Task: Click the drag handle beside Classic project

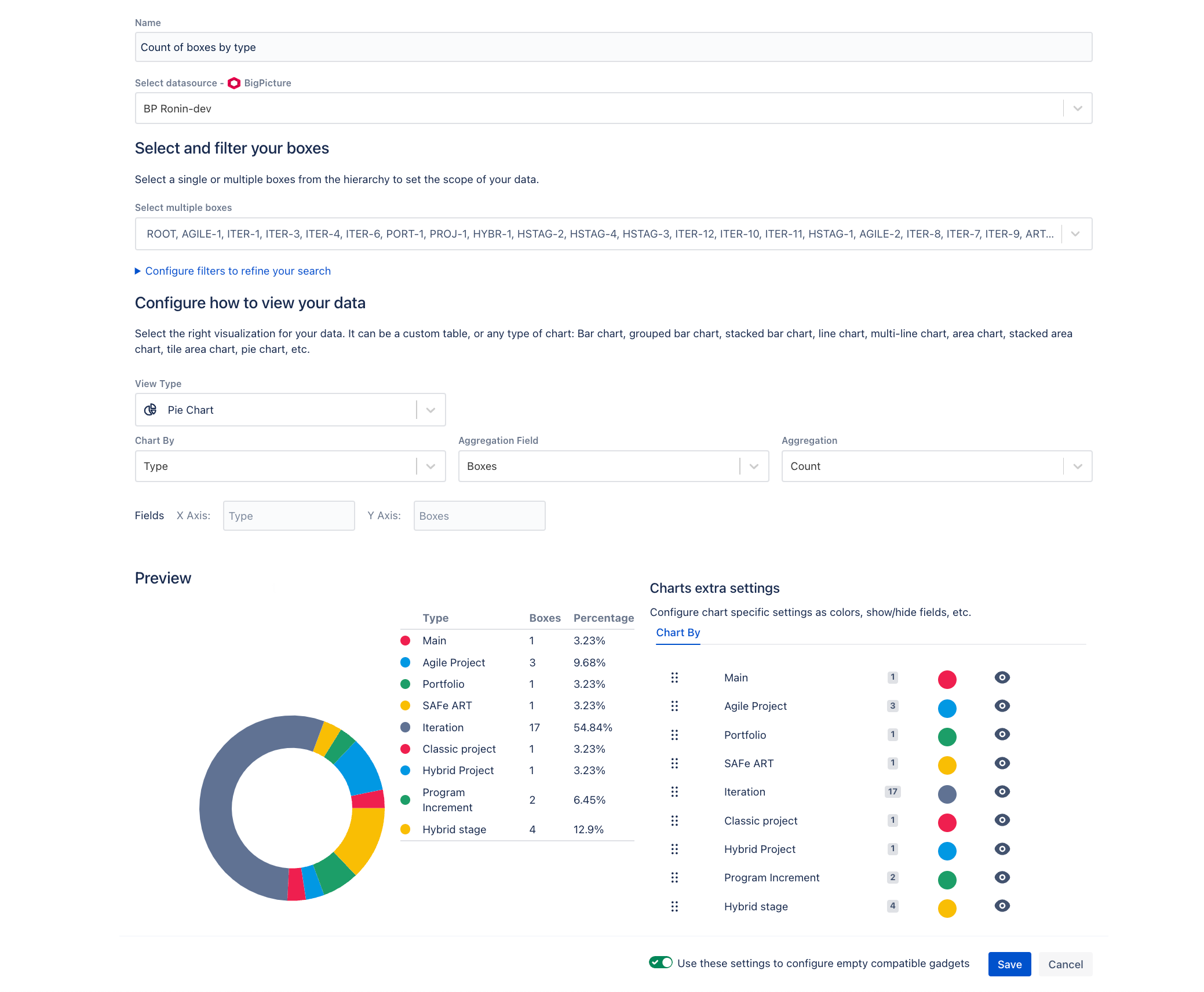Action: pos(674,820)
